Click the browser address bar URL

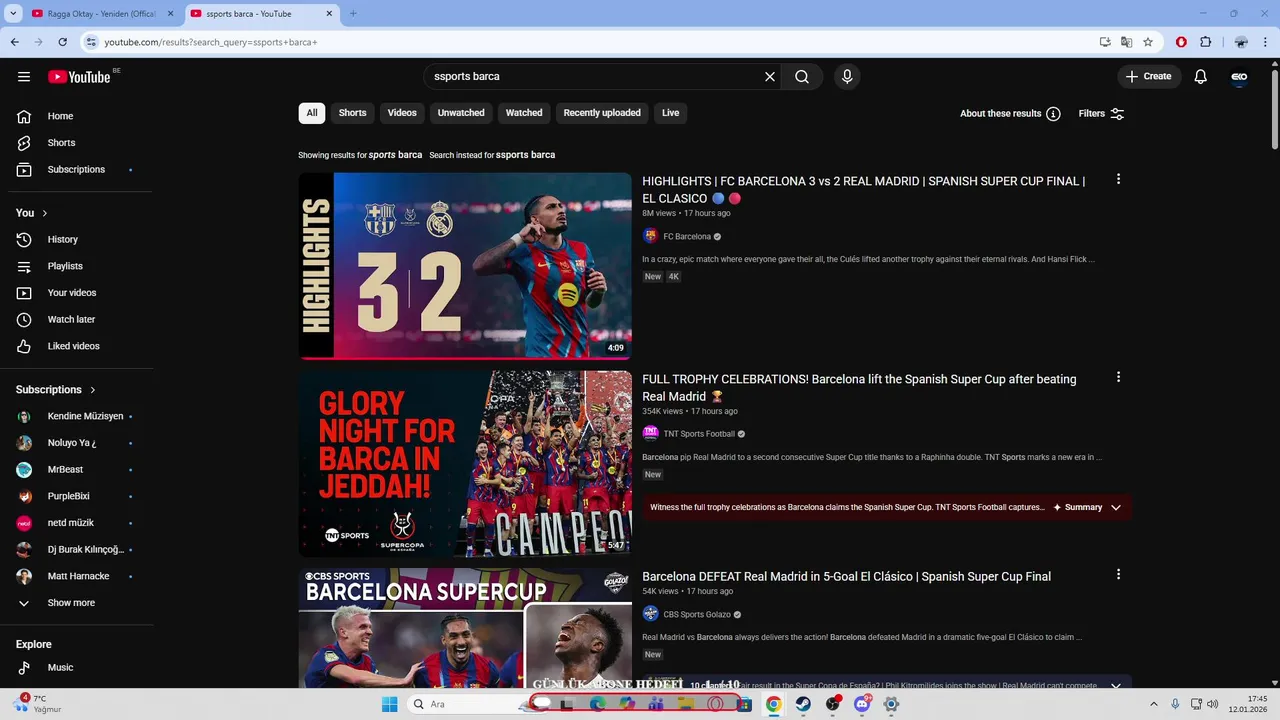(x=210, y=42)
